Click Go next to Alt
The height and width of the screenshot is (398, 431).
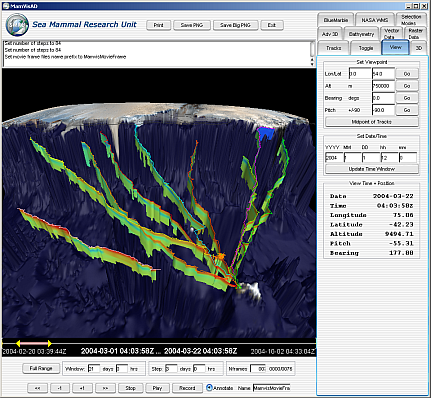tap(407, 86)
